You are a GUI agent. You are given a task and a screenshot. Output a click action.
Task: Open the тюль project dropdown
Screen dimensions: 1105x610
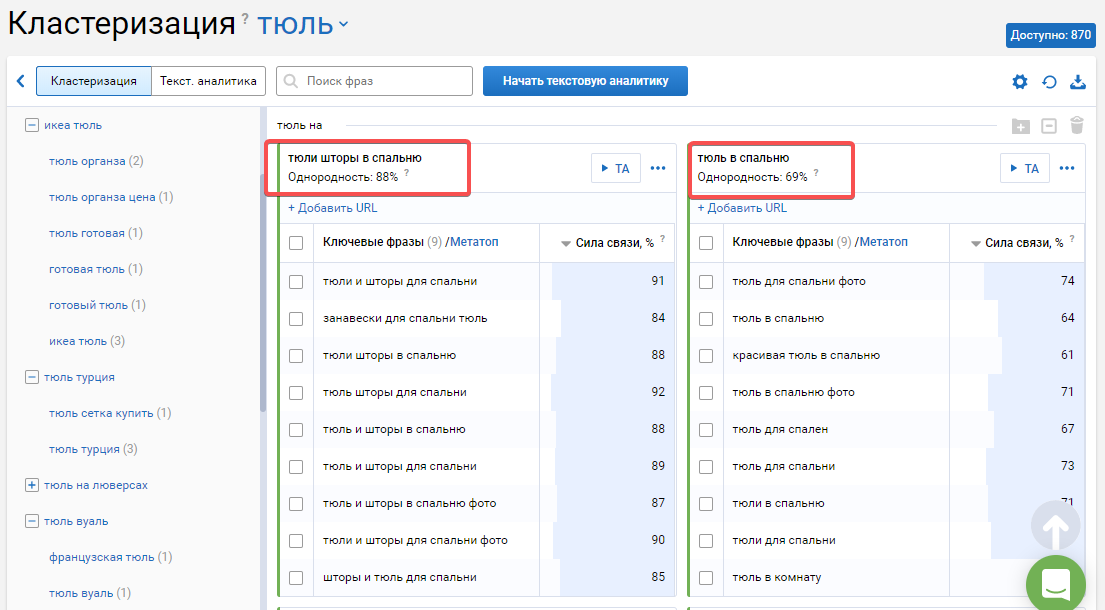[x=302, y=25]
